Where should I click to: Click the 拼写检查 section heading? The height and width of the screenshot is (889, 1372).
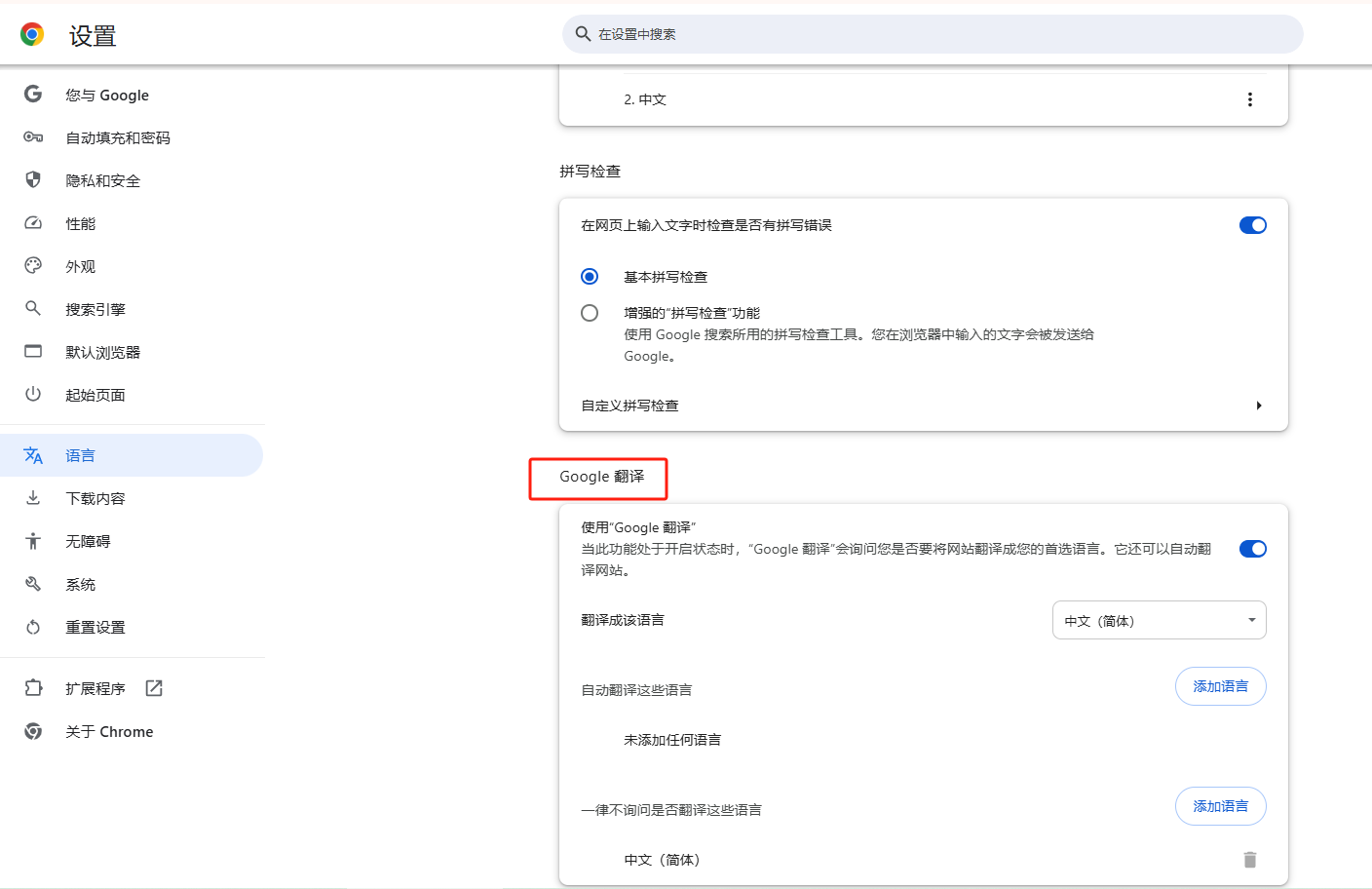pos(590,172)
